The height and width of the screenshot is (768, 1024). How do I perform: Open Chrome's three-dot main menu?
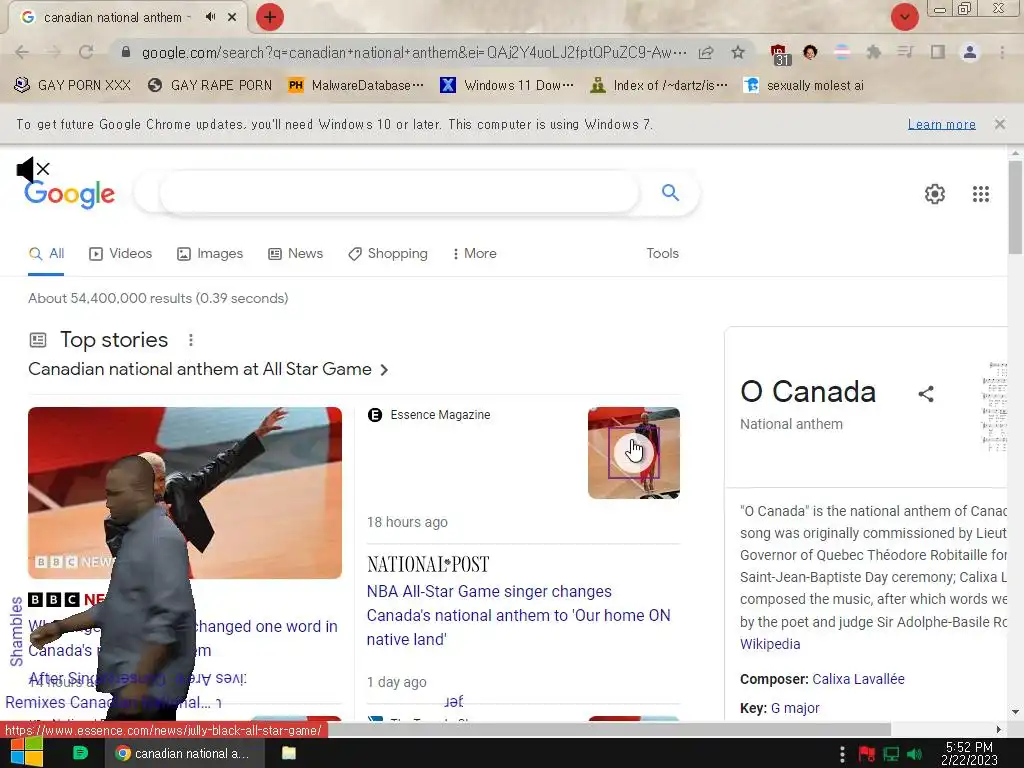point(1002,52)
